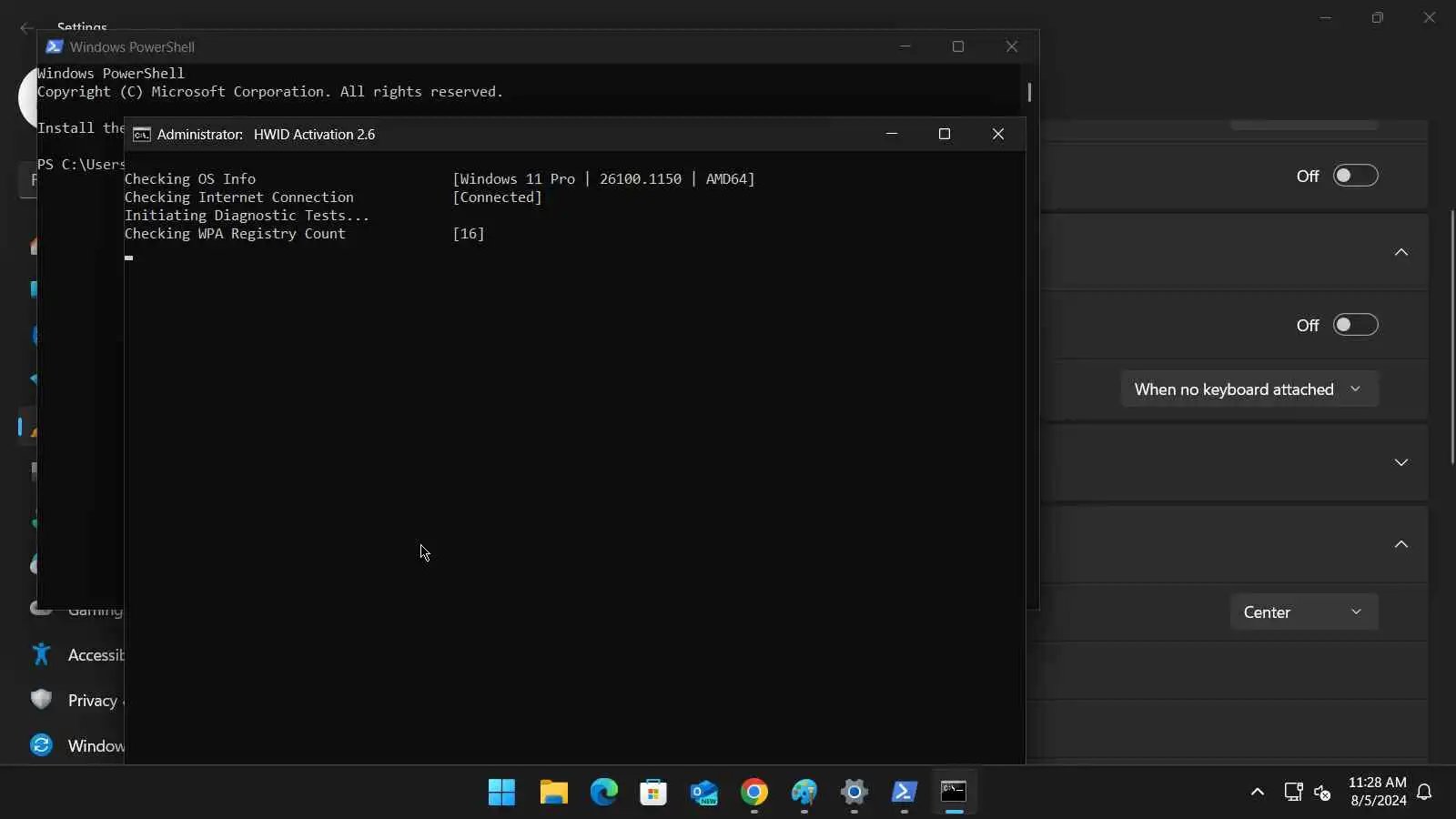Expand the section below the keyboard dropdown
The image size is (1456, 819).
[x=1401, y=462]
